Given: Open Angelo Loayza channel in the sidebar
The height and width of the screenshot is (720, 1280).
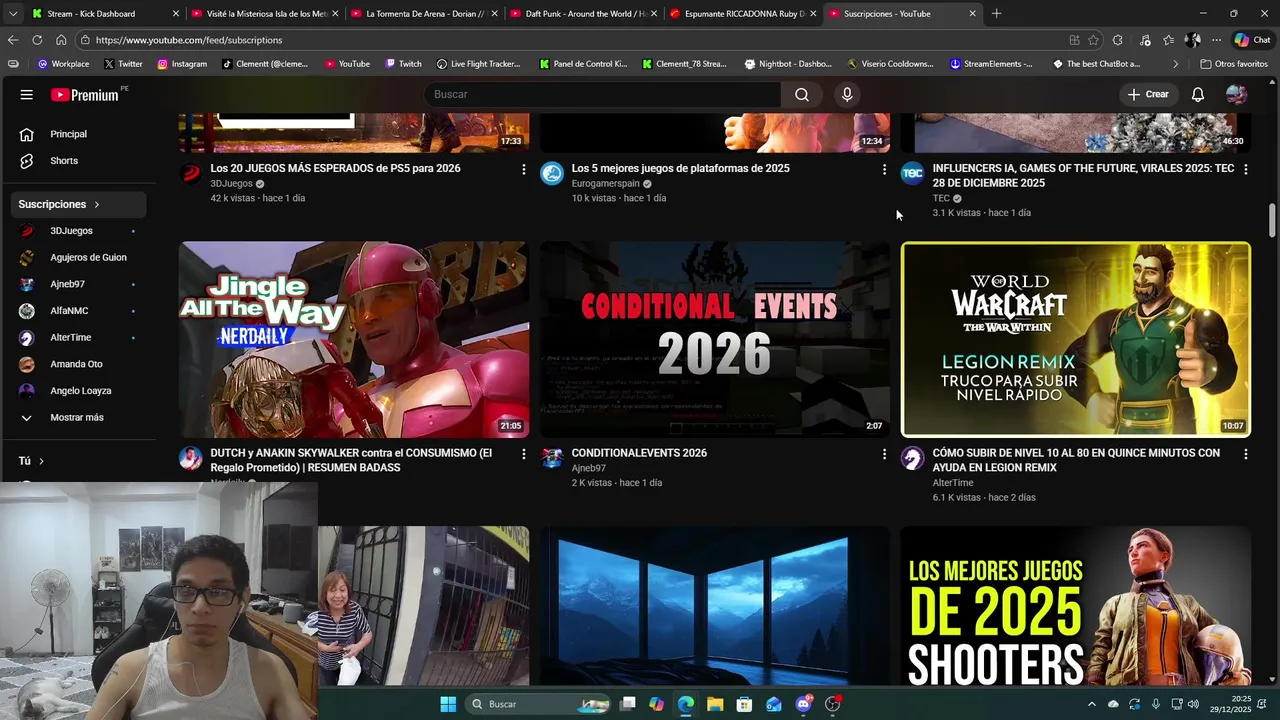Looking at the screenshot, I should (x=78, y=391).
